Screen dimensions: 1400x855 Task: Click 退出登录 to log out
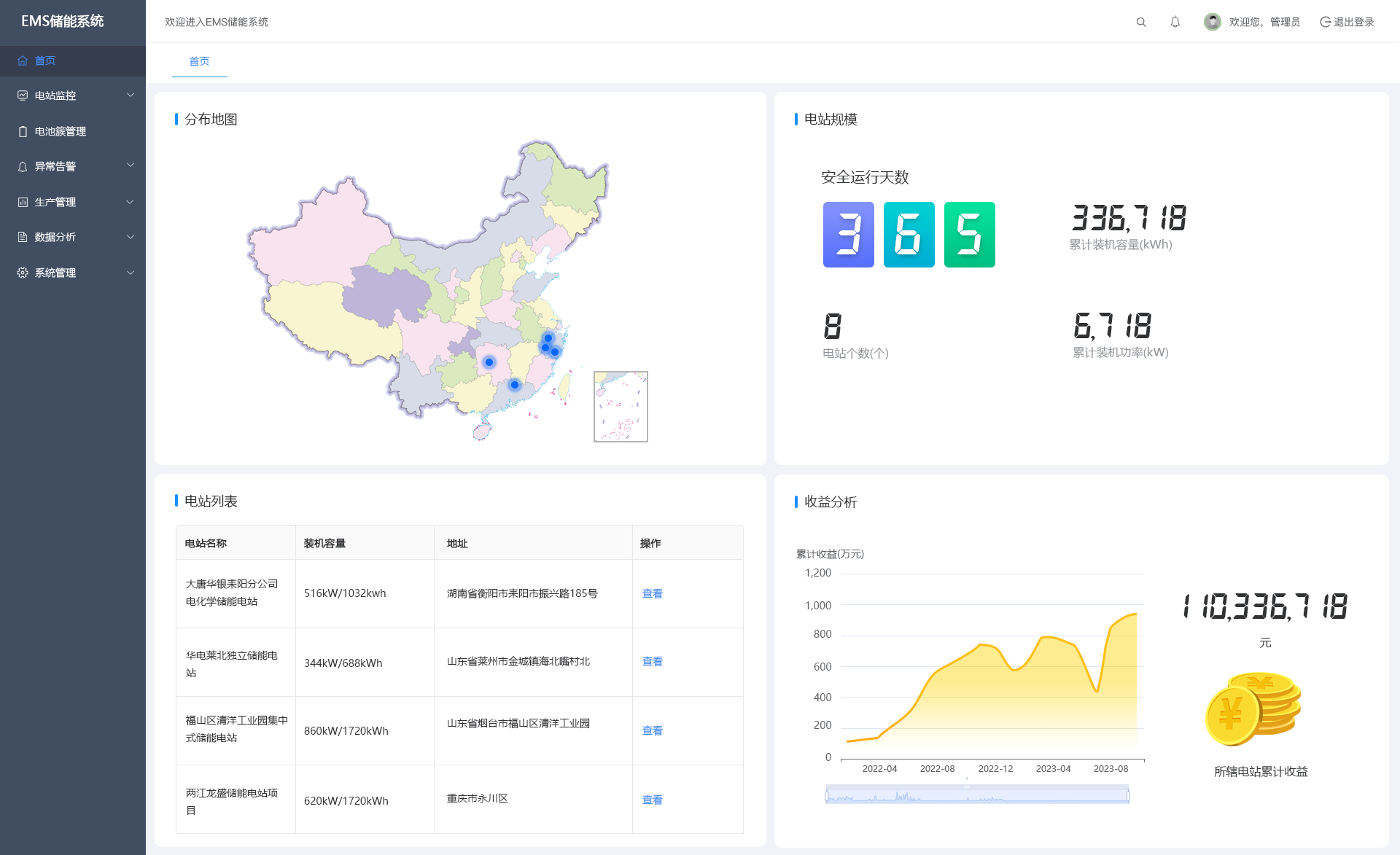(1347, 22)
